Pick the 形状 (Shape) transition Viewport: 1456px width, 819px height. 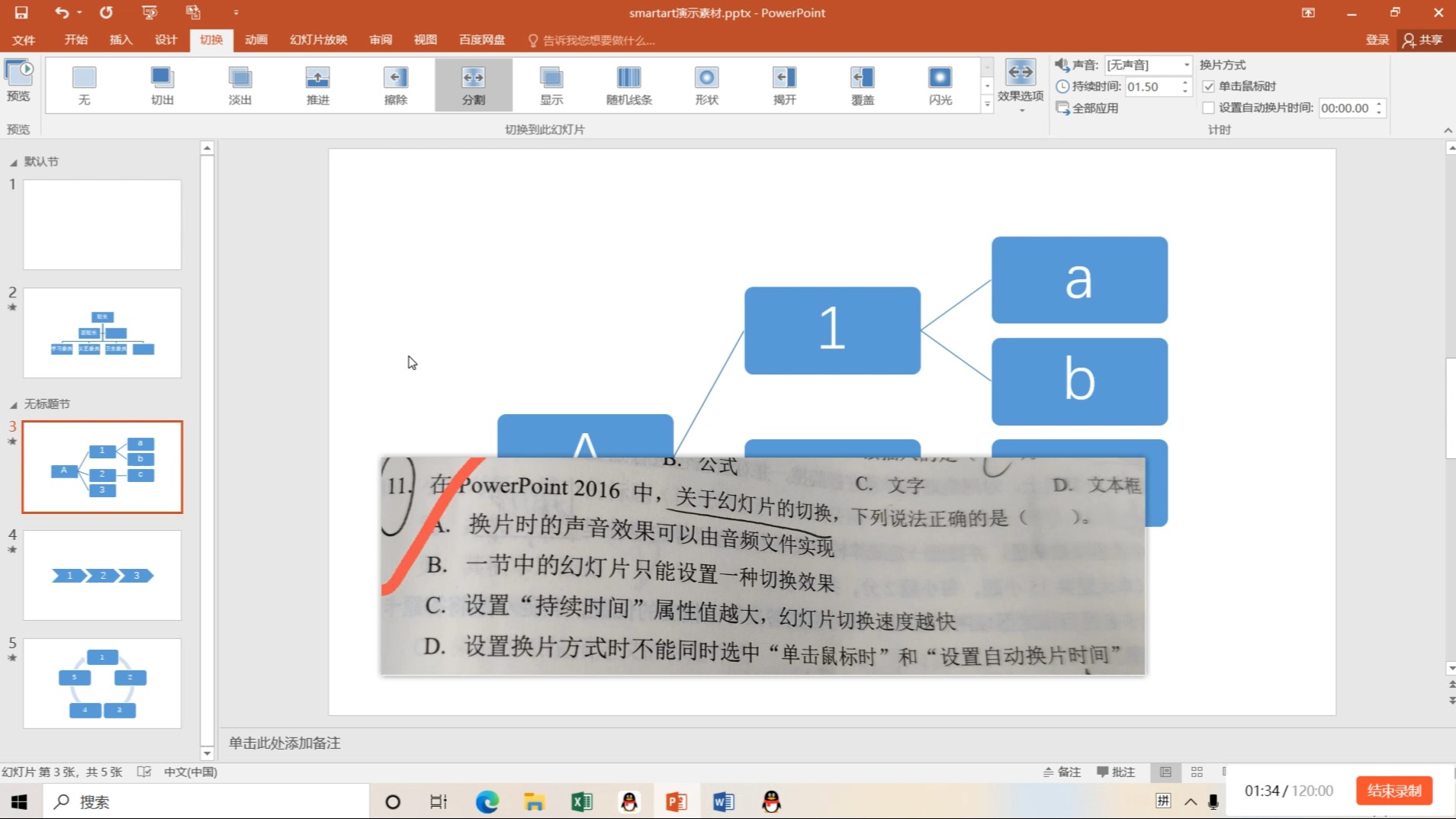(706, 85)
